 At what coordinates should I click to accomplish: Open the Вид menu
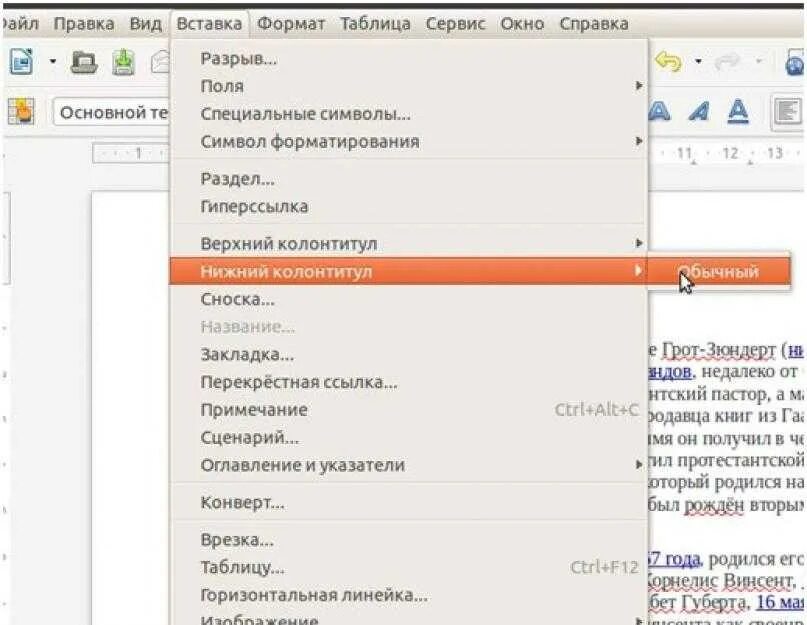click(145, 24)
